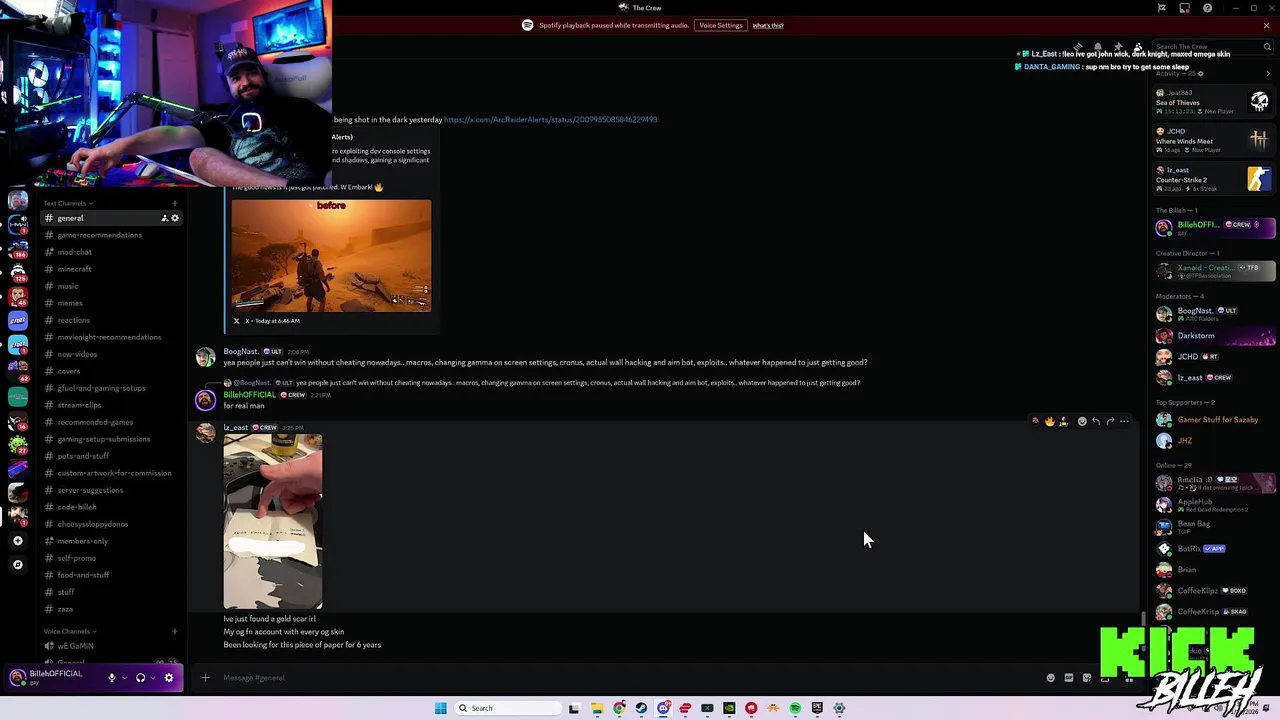Open the server-suggestions channel
The height and width of the screenshot is (720, 1280).
tap(111, 490)
